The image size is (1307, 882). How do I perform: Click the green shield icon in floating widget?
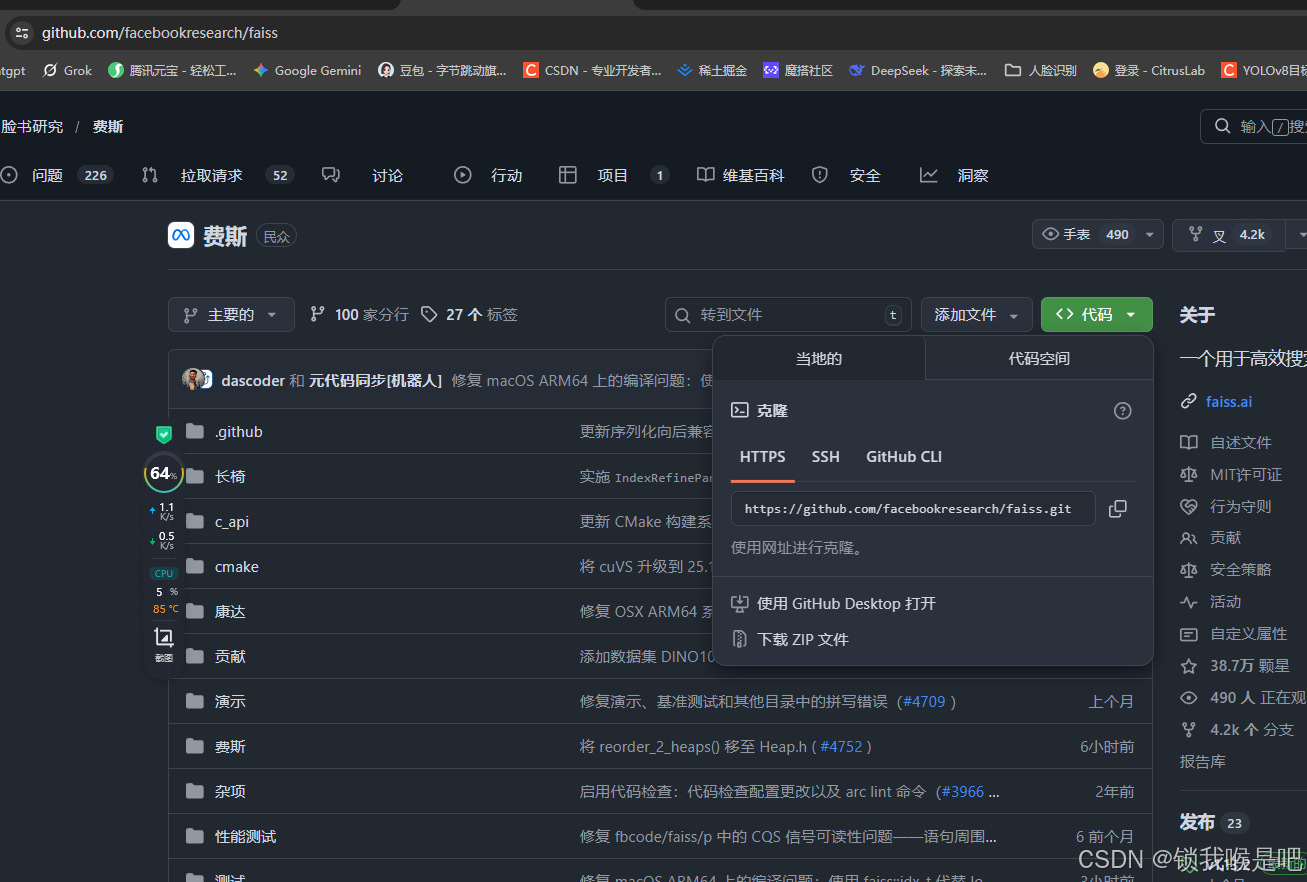(x=164, y=434)
